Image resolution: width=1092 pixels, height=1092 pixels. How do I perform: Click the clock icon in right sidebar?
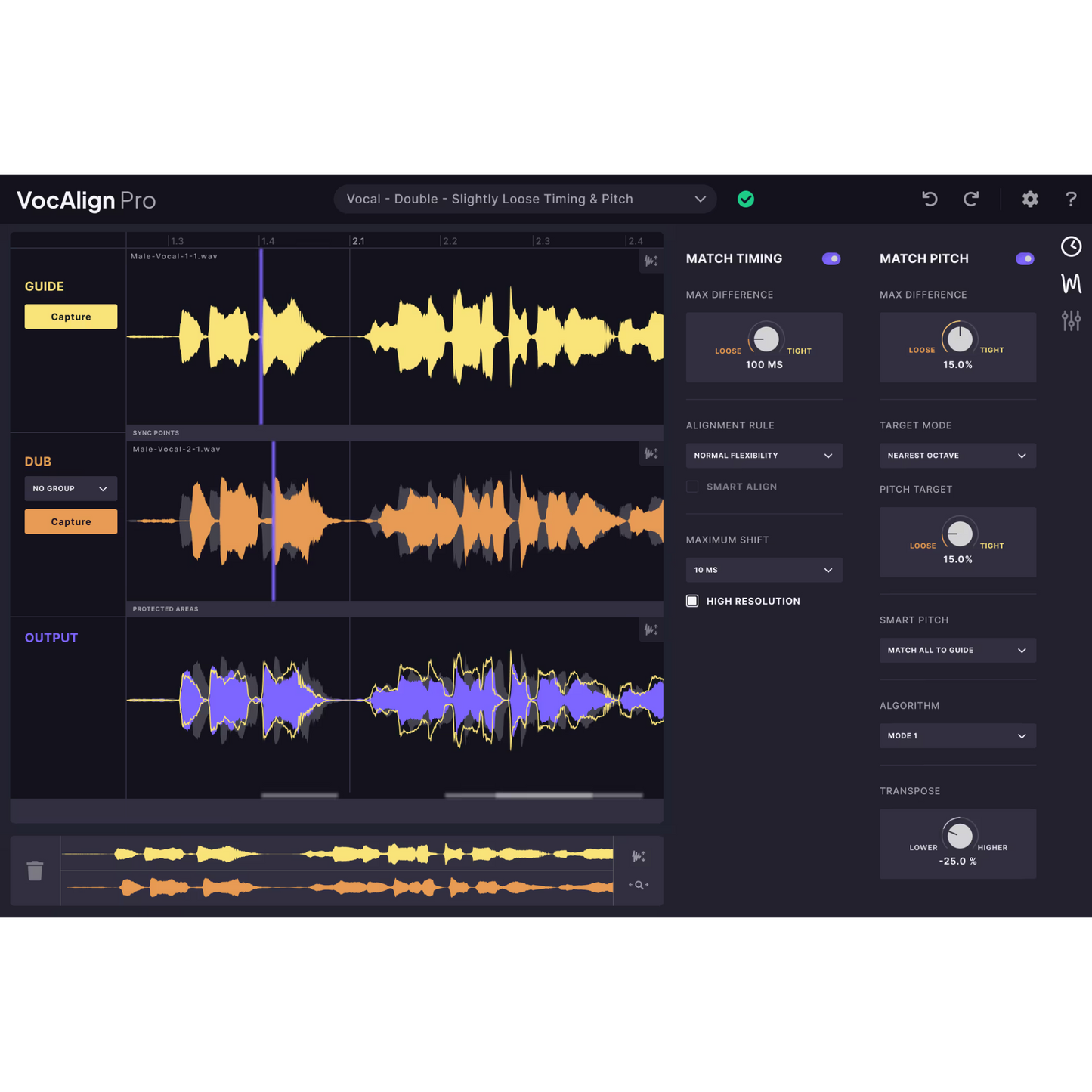point(1071,246)
